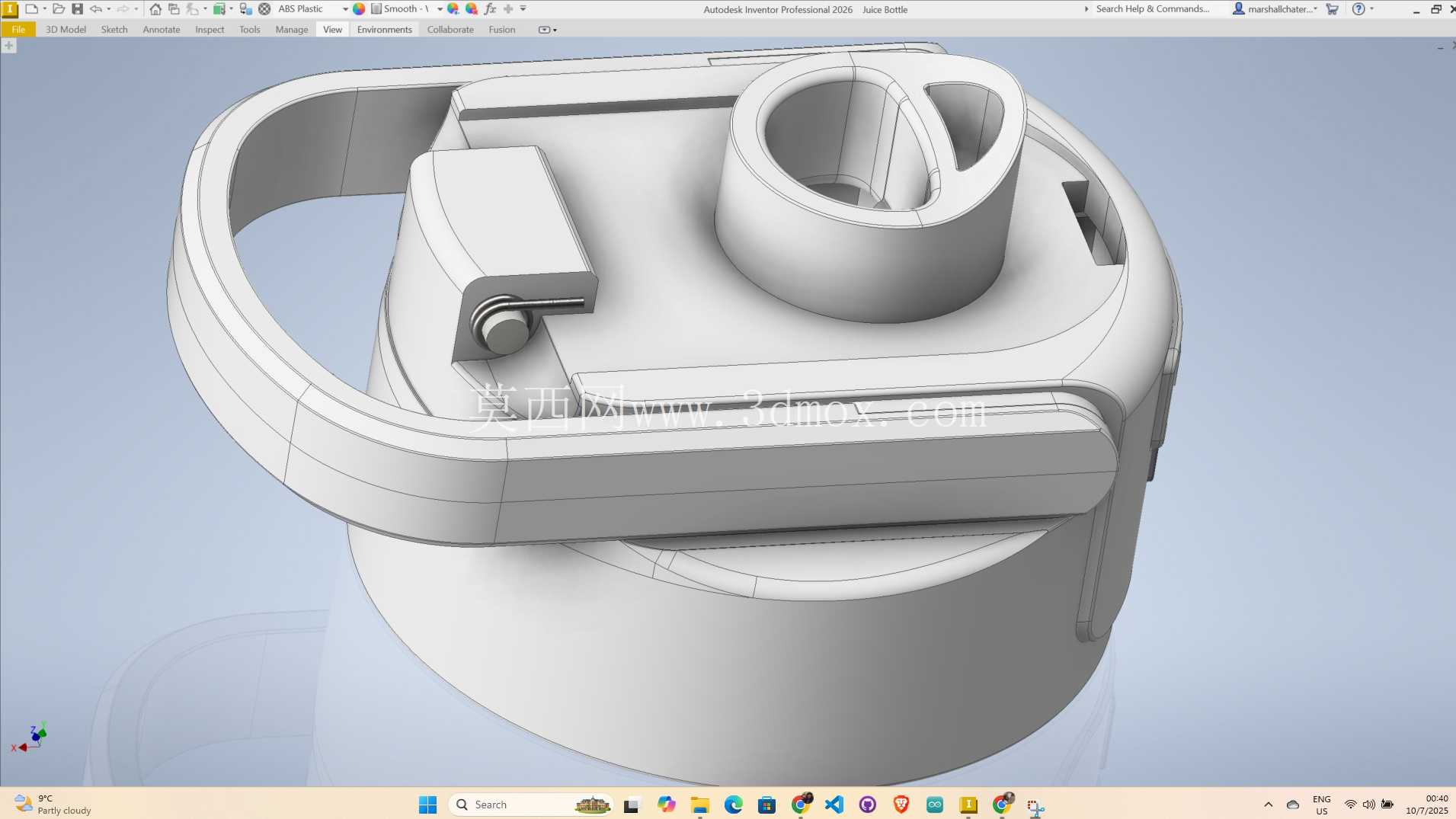Click the Undo arrow icon
Image resolution: width=1456 pixels, height=819 pixels.
96,9
